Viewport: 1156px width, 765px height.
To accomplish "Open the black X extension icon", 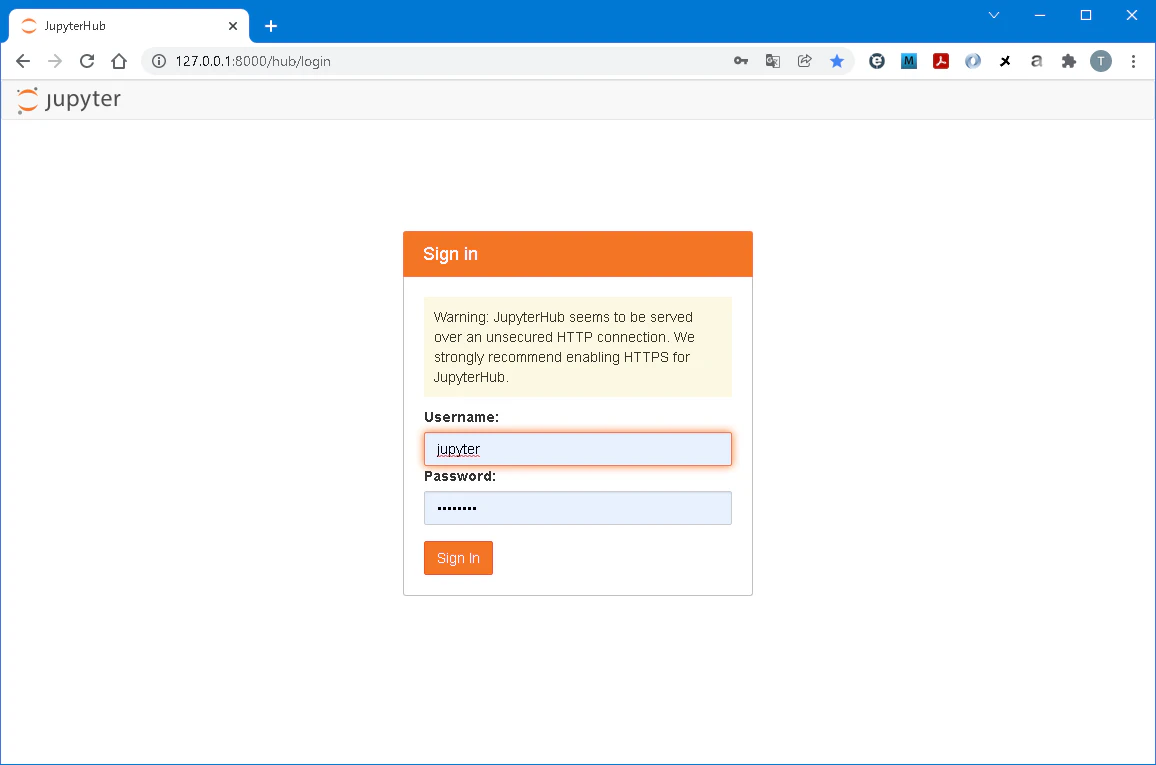I will (1005, 61).
